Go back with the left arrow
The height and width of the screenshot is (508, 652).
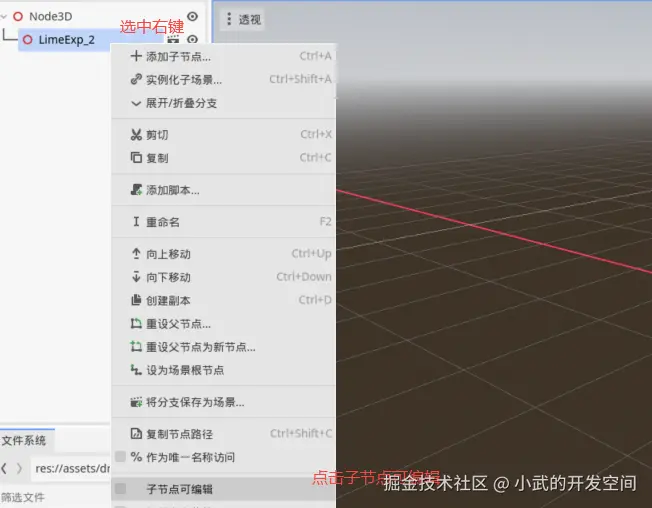click(x=4, y=469)
